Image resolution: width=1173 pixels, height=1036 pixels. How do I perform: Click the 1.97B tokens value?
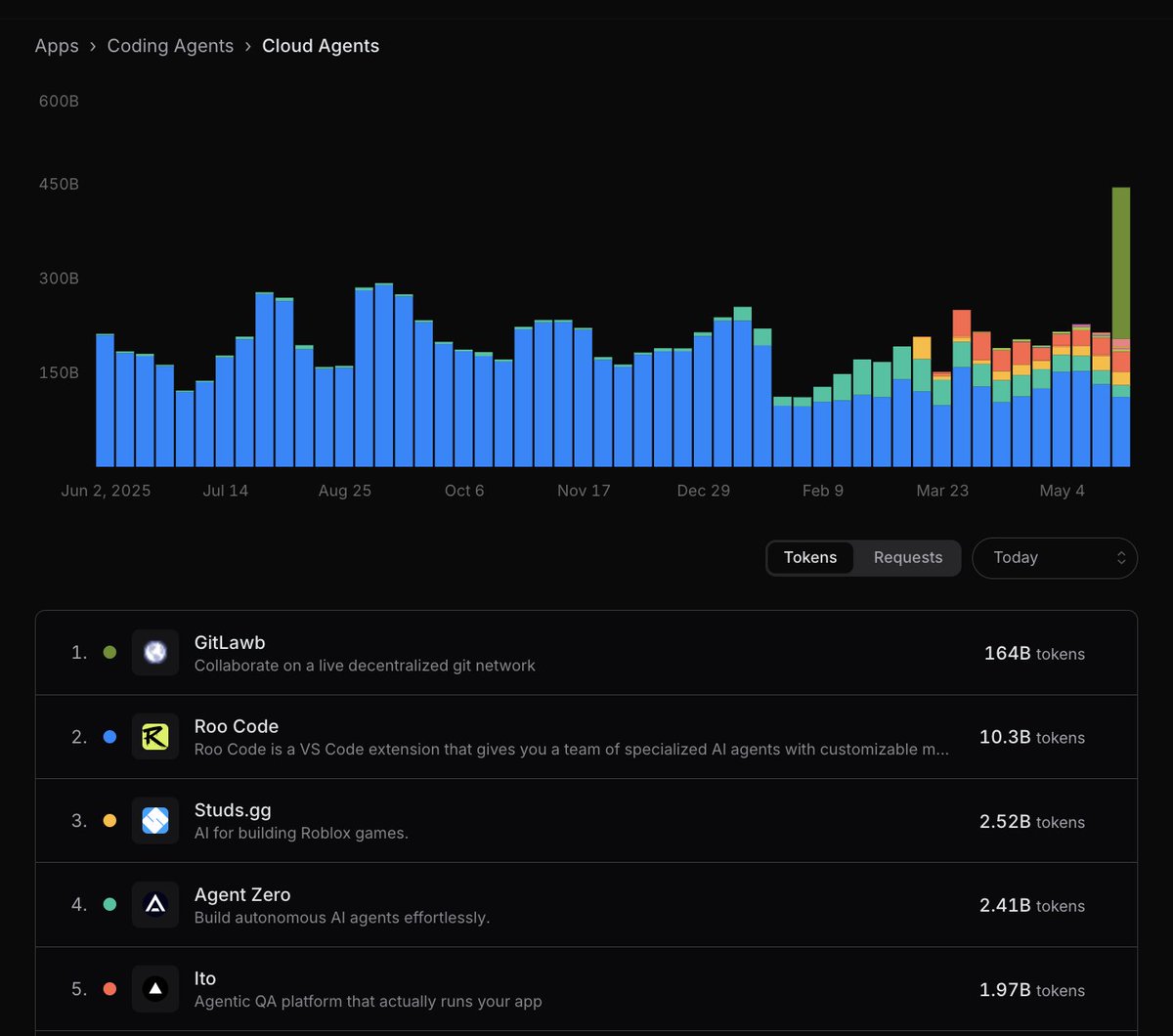[x=1032, y=990]
